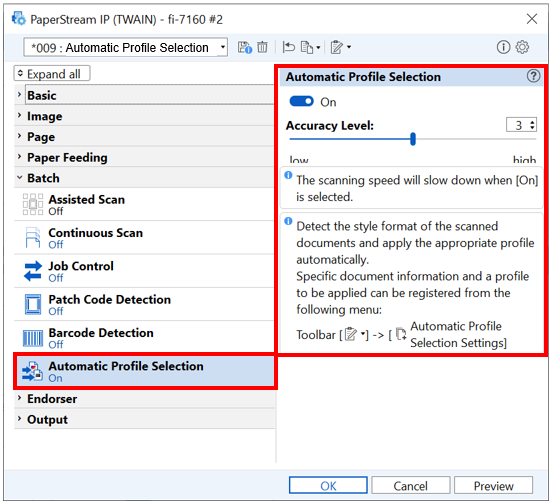Decrease Accuracy Level with the spinner down arrow
Image resolution: width=551 pixels, height=503 pixels.
tap(532, 128)
